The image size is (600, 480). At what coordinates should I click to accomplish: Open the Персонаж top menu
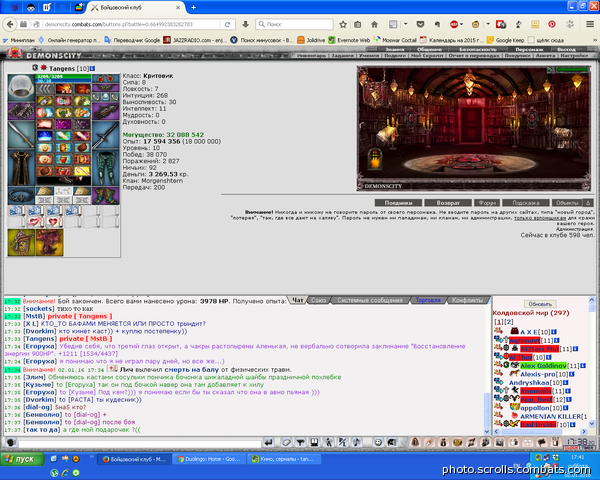tap(529, 49)
